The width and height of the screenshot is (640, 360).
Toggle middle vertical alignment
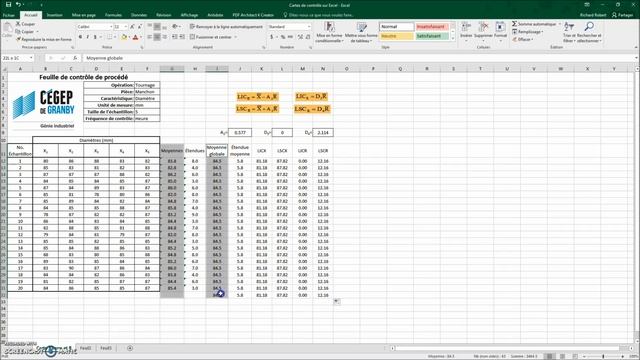pos(157,27)
